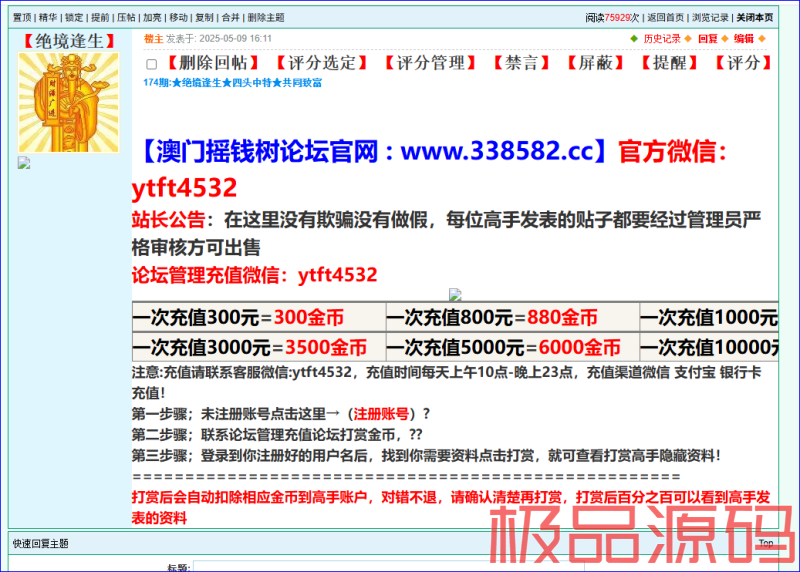Click the 移动 move thread link
This screenshot has width=800, height=572.
click(x=178, y=17)
